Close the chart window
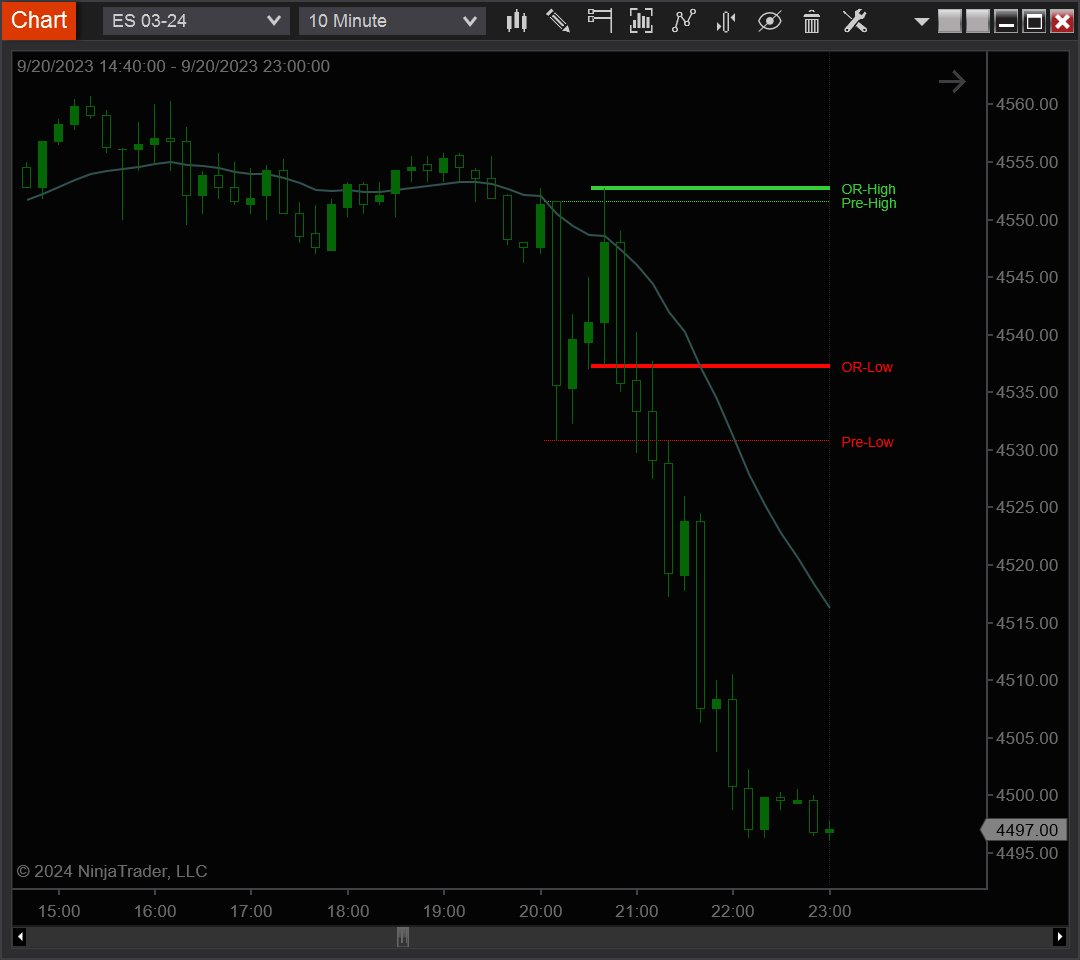The width and height of the screenshot is (1080, 960). coord(1063,21)
